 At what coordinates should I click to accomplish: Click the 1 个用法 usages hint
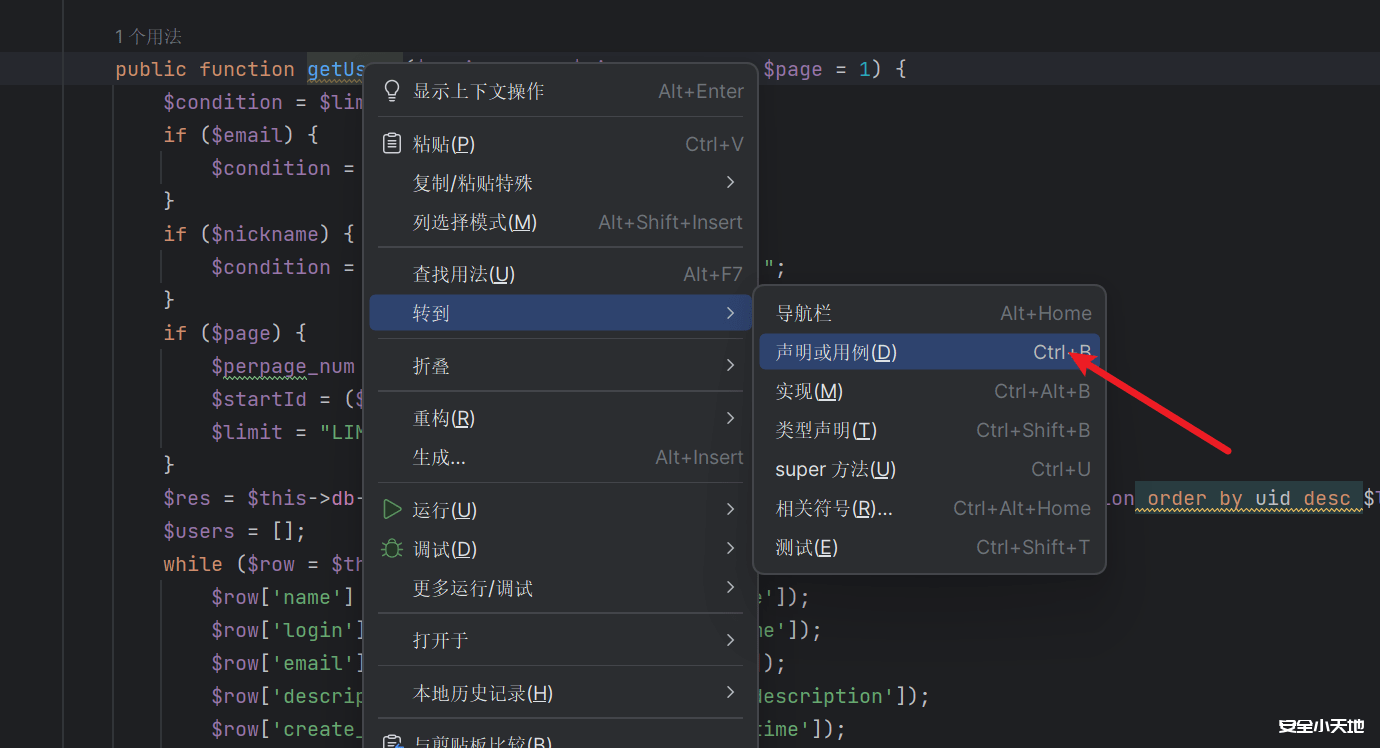tap(147, 36)
